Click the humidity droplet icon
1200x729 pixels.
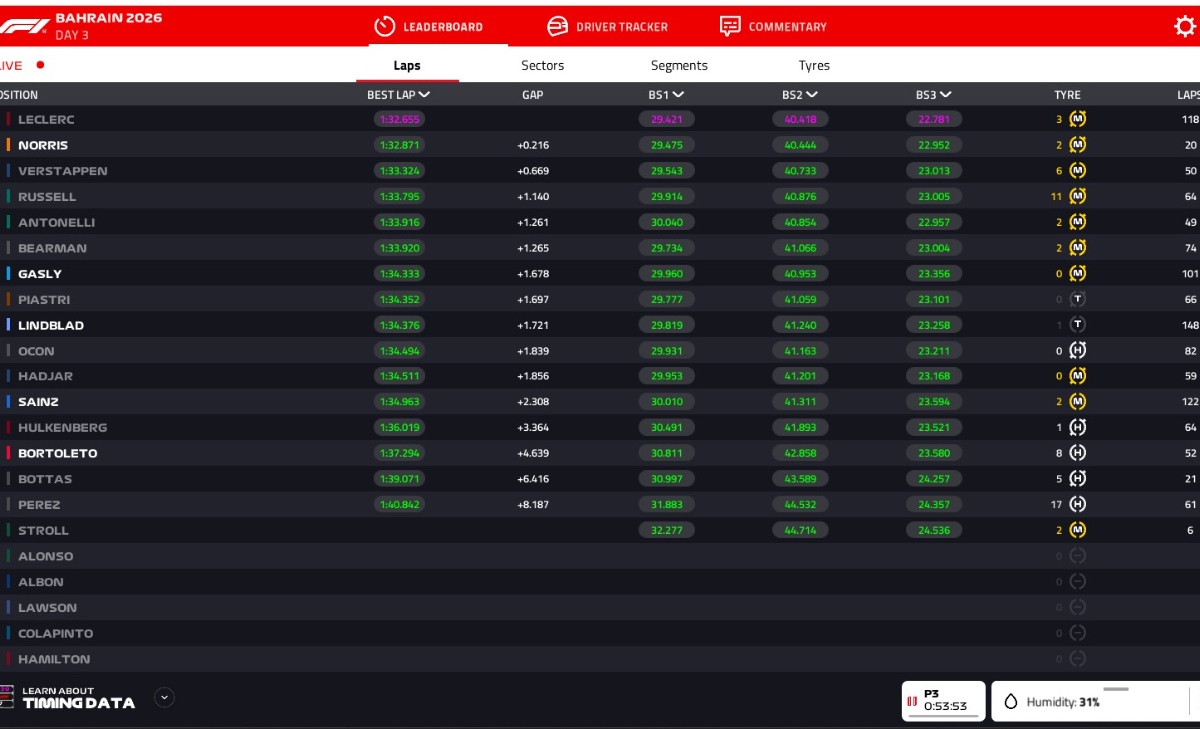[1013, 701]
